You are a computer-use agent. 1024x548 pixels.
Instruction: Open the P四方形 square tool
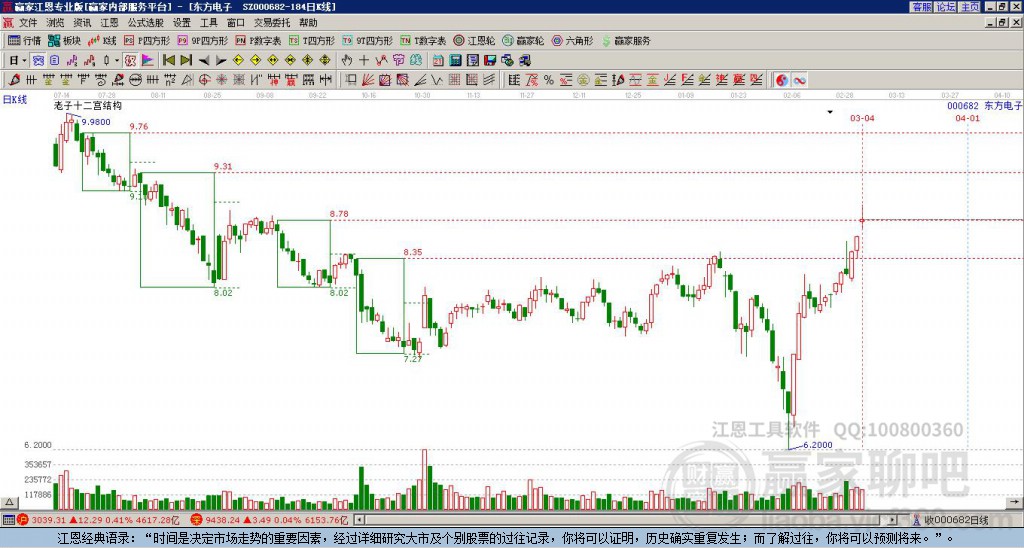[147, 40]
